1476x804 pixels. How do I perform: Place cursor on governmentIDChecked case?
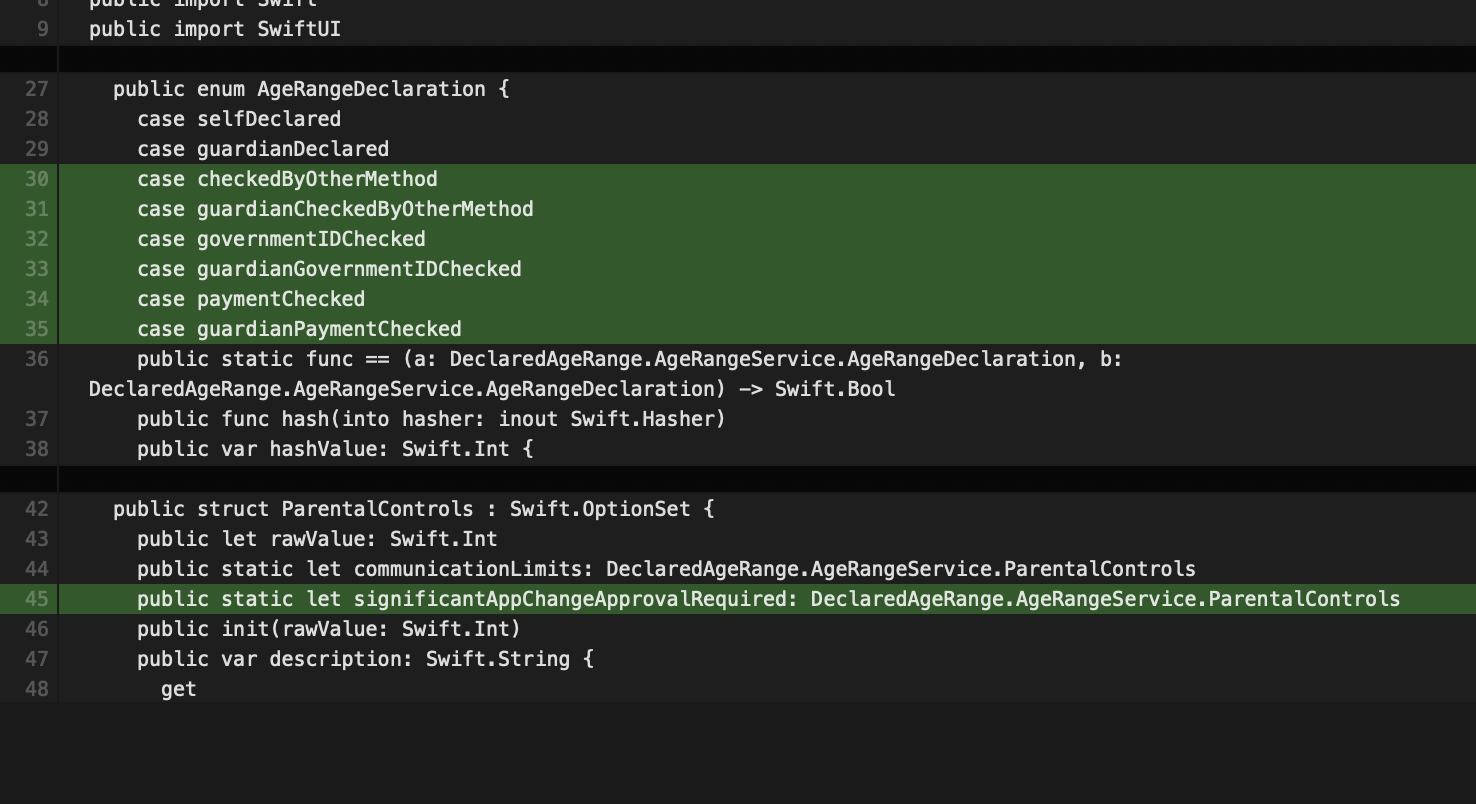[x=310, y=239]
